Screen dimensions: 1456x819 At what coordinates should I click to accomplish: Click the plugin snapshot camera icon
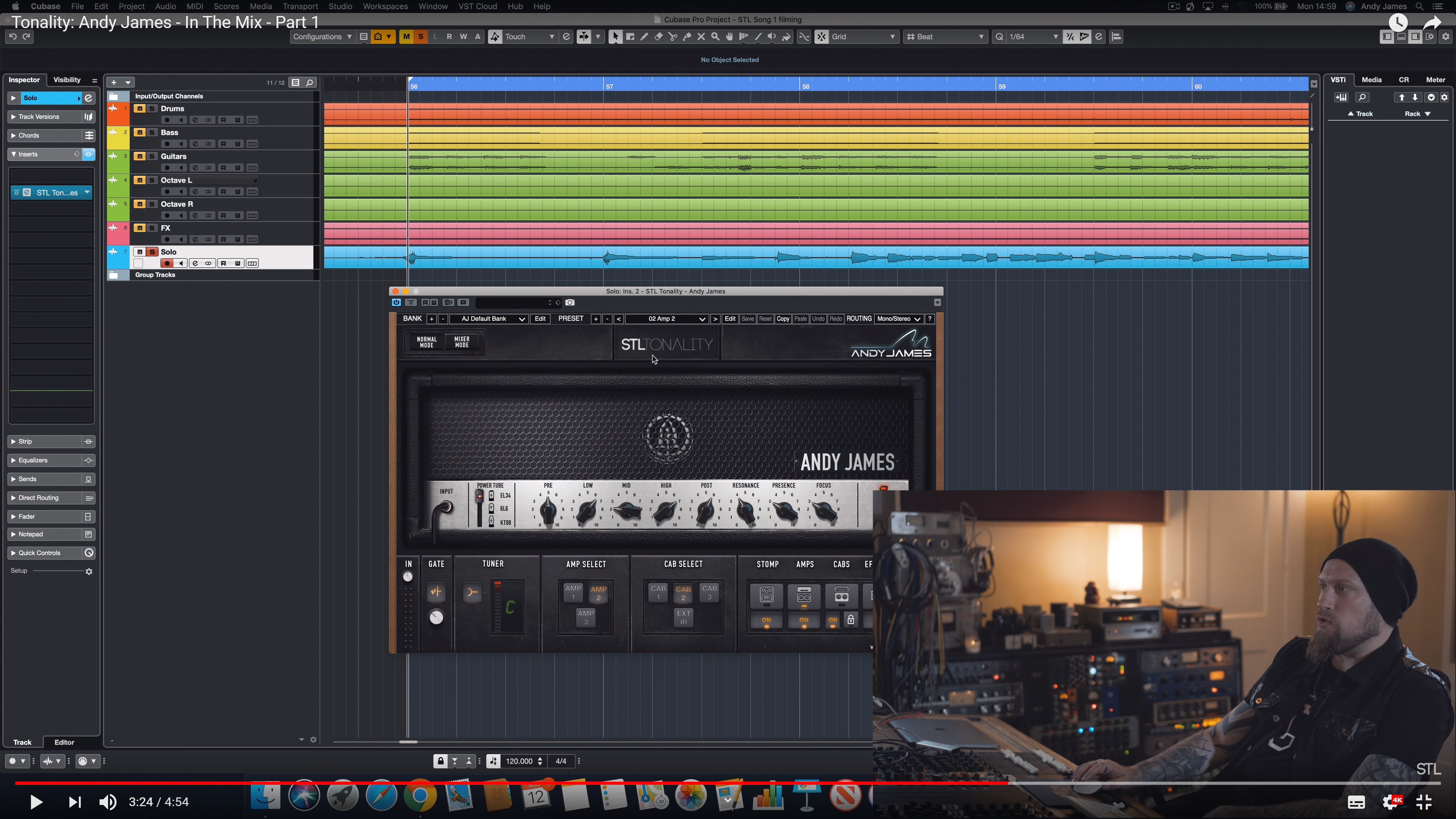coord(570,303)
